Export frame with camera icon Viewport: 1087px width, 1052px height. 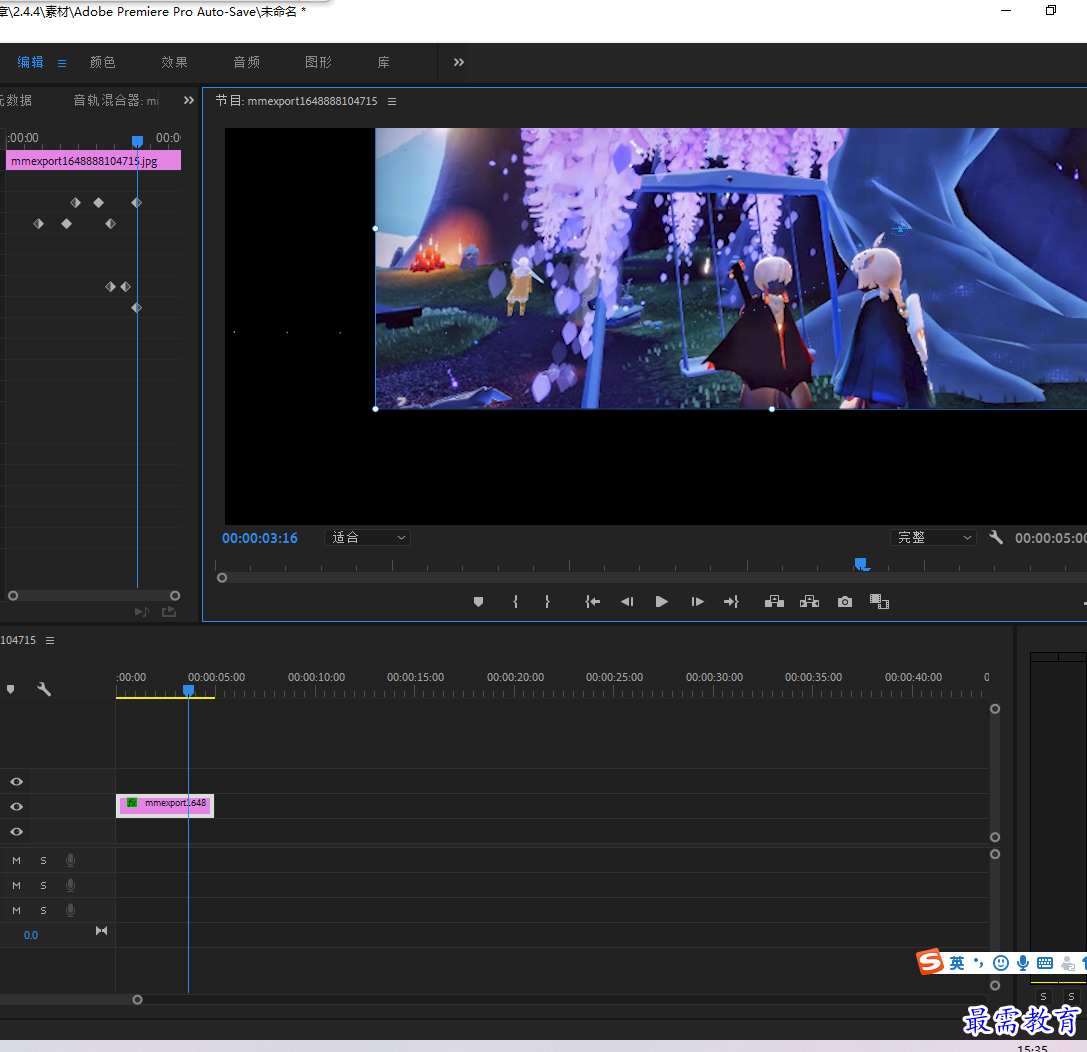[x=844, y=602]
